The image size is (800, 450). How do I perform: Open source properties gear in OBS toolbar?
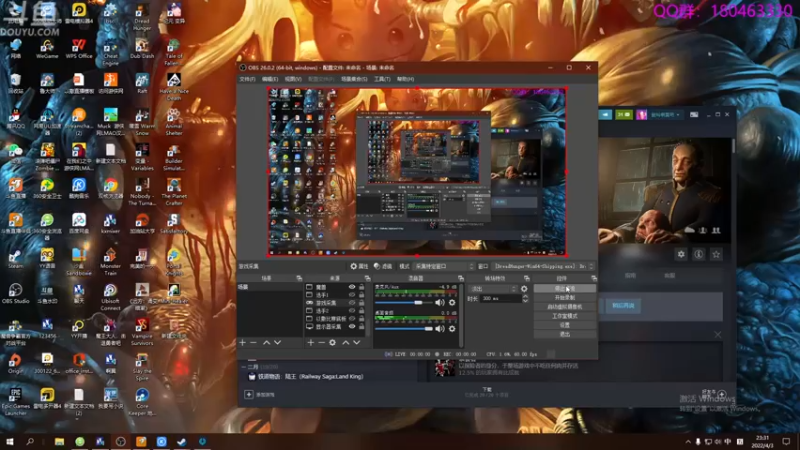359,266
